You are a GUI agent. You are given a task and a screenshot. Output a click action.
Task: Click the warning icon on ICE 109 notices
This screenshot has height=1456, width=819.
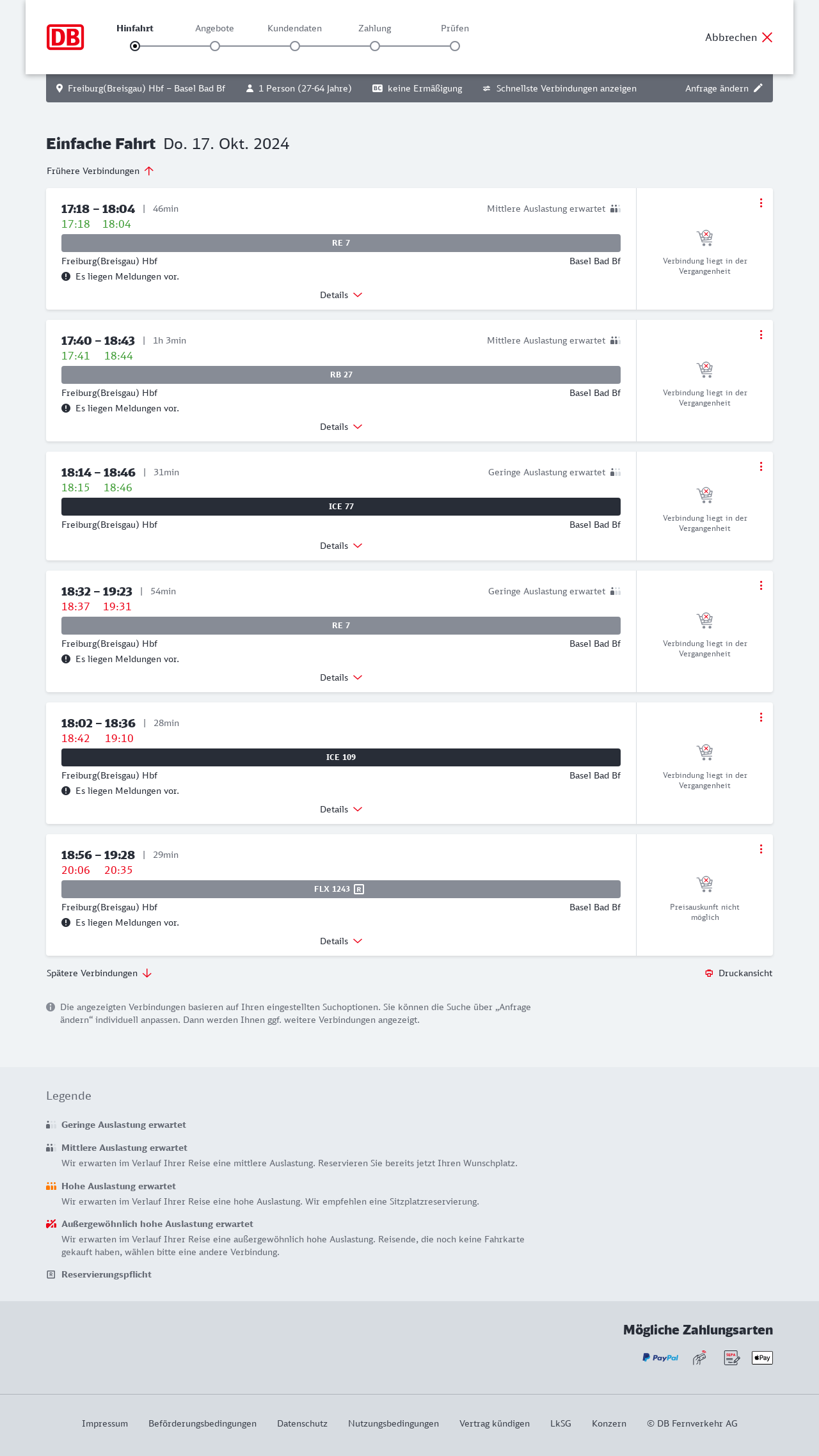coord(66,791)
